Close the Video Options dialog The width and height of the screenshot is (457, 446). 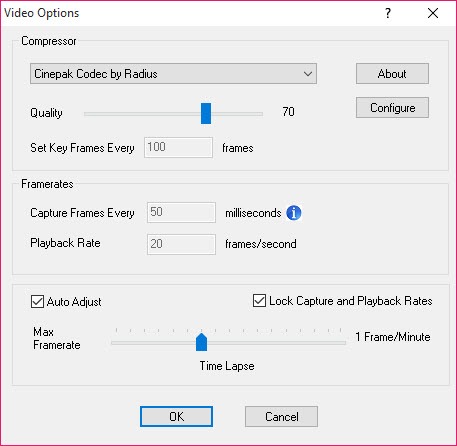[433, 13]
